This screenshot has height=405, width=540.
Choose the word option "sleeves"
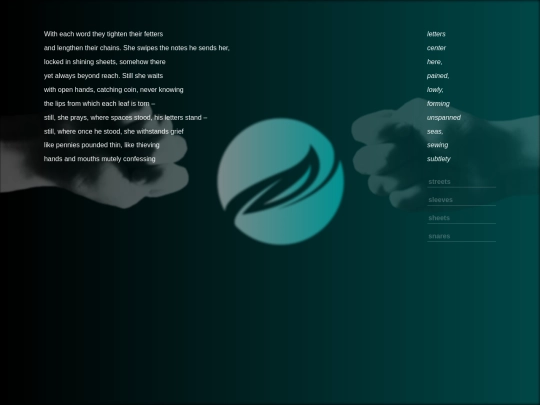point(461,200)
